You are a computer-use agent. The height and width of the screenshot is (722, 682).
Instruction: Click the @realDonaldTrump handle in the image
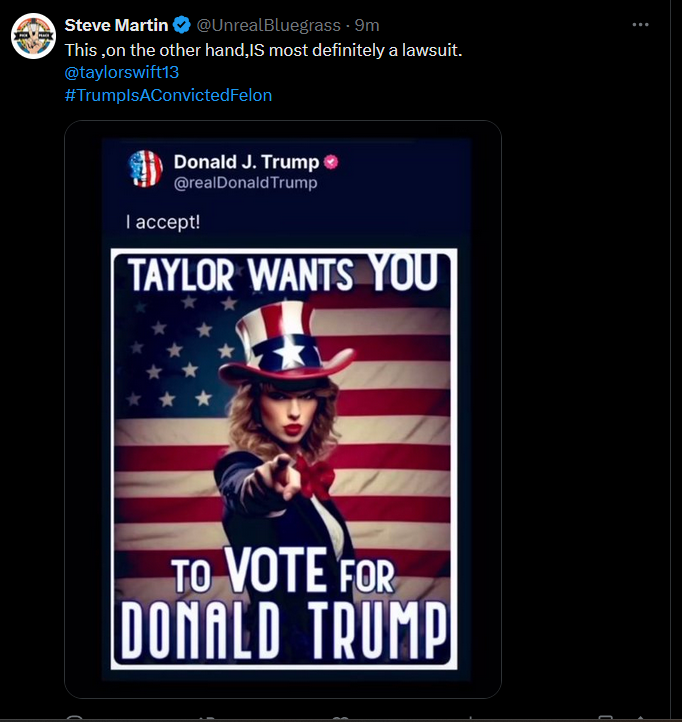(x=245, y=183)
